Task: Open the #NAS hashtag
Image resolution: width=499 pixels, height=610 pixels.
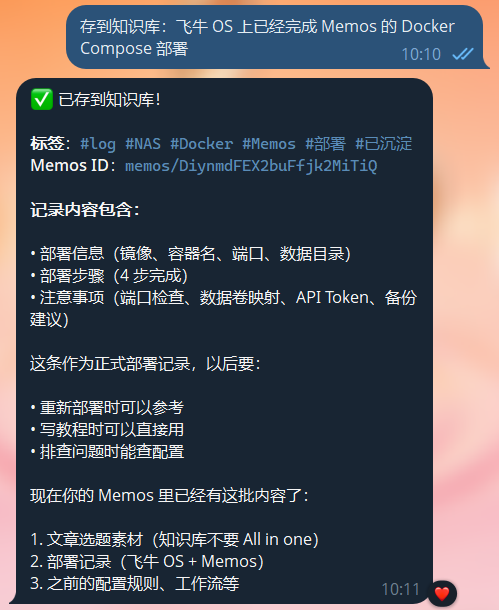Action: [x=143, y=144]
